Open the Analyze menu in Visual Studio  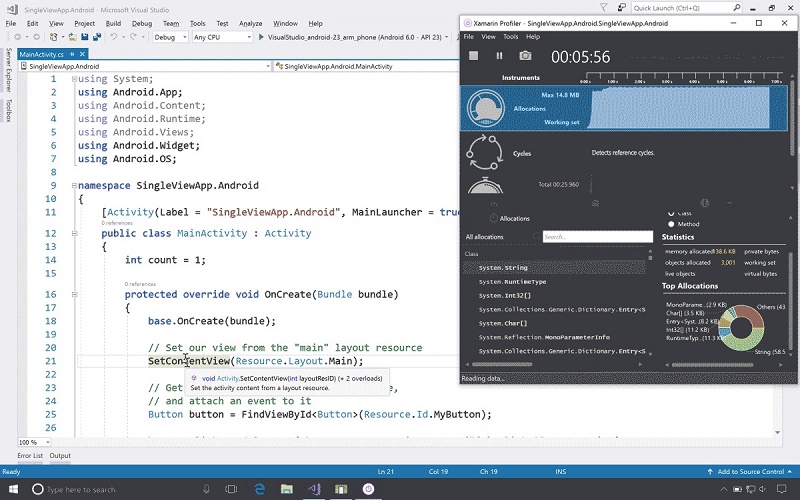[251, 23]
